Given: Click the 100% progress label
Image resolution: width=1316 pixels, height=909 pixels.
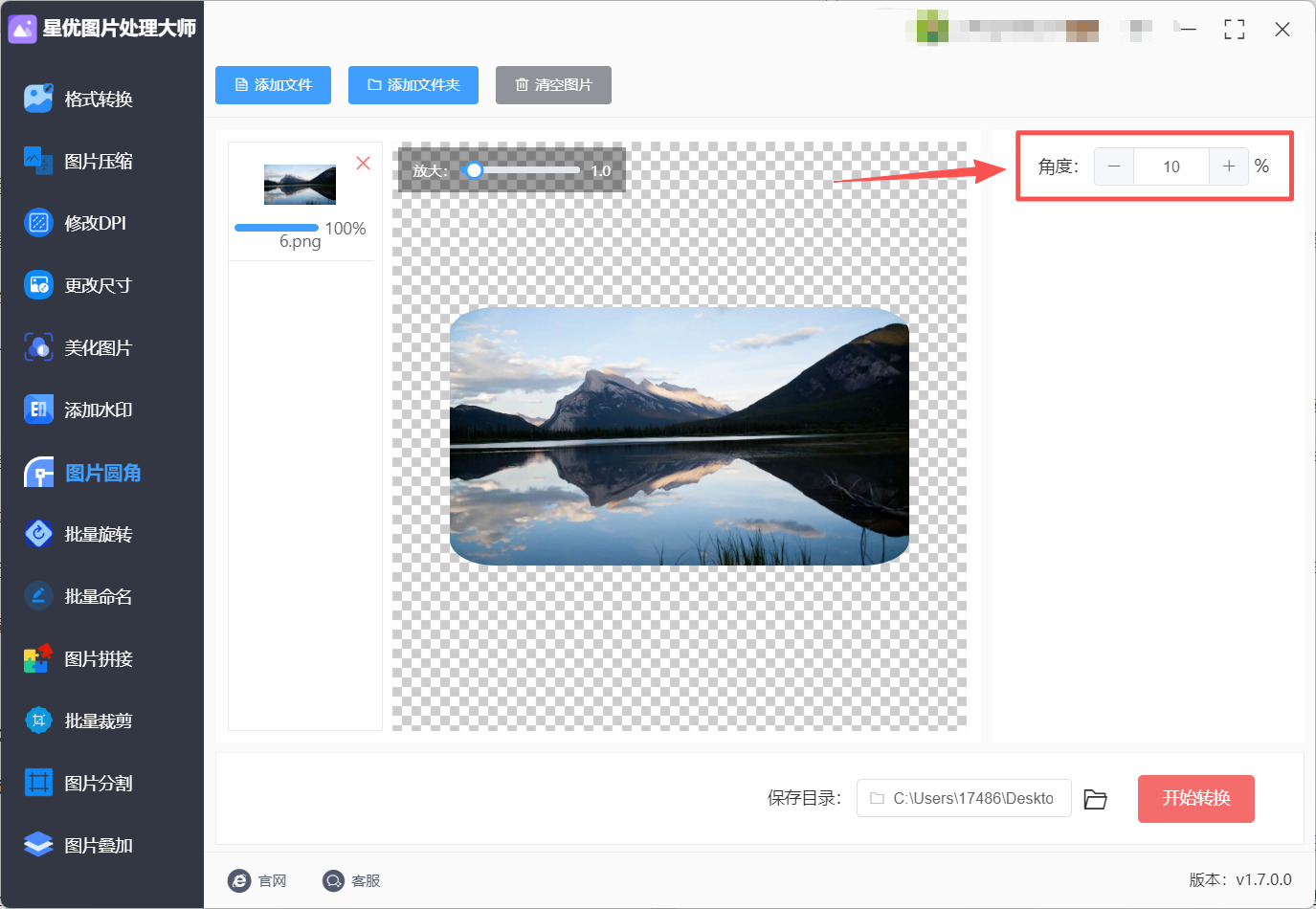Looking at the screenshot, I should [x=346, y=229].
